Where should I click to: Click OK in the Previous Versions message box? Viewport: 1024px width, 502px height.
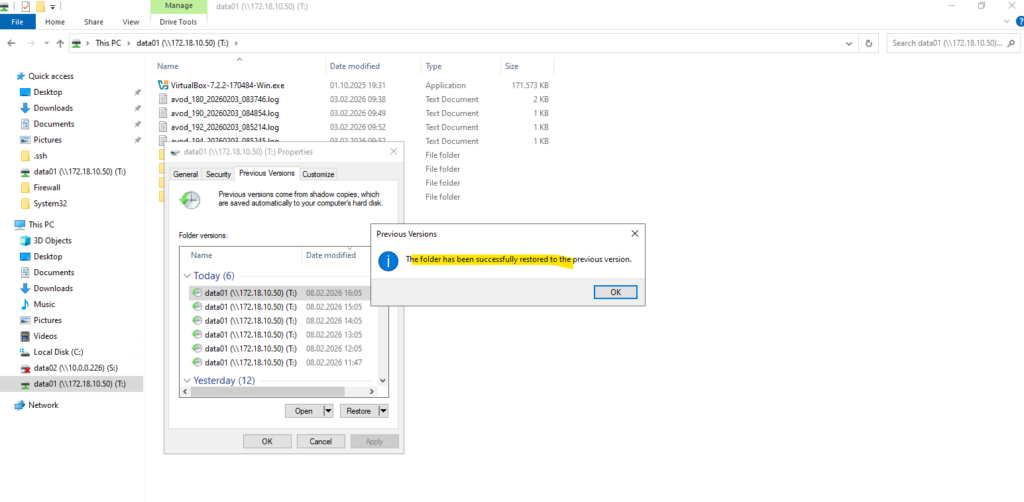615,292
